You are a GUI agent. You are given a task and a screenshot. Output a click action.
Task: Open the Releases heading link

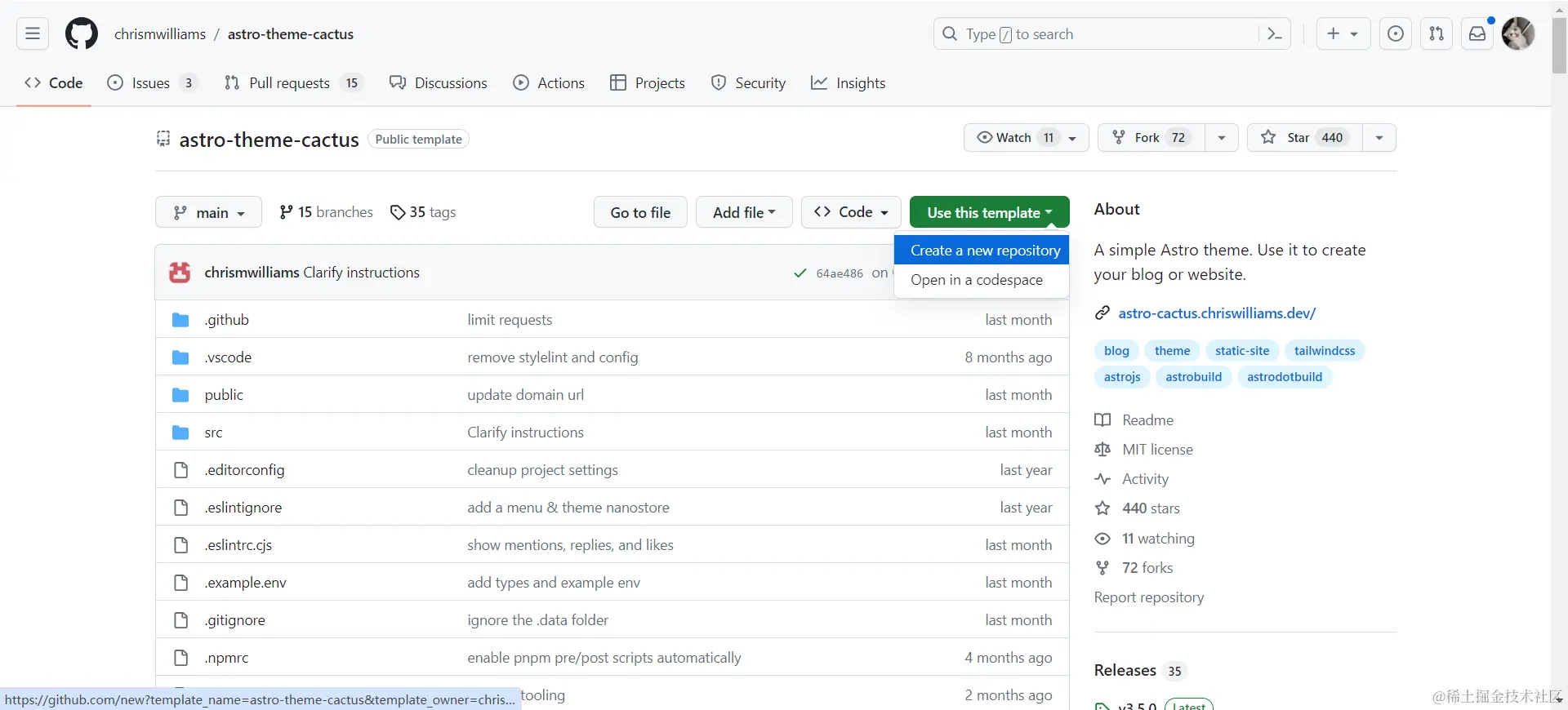[x=1125, y=670]
